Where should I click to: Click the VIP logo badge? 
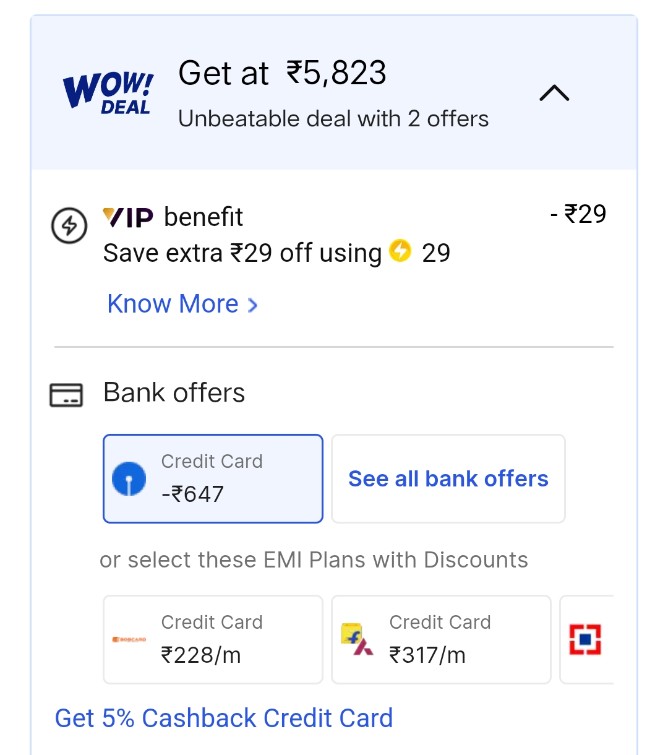coord(128,217)
